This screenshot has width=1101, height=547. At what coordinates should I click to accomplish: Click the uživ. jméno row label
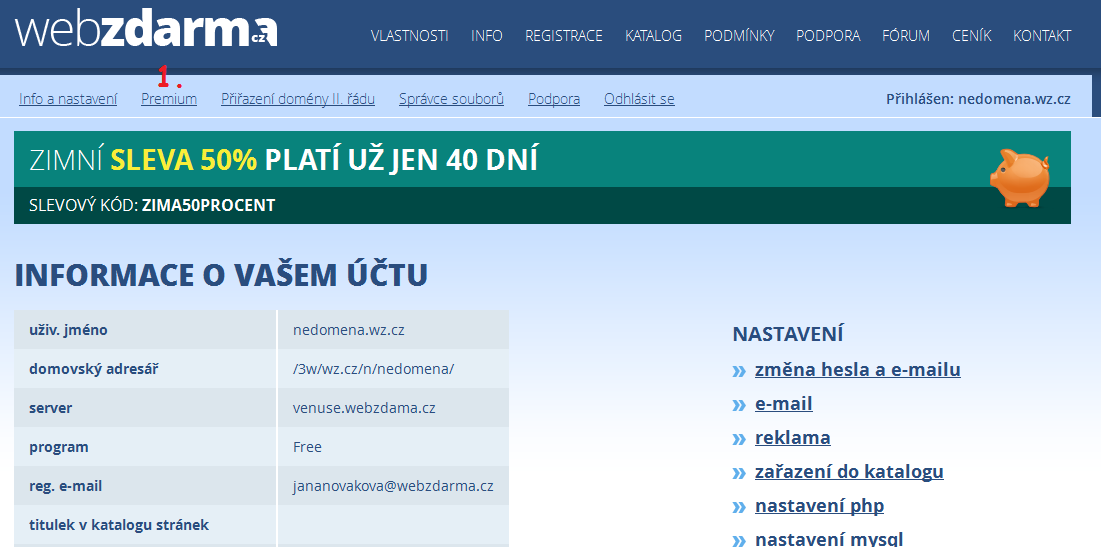click(68, 330)
